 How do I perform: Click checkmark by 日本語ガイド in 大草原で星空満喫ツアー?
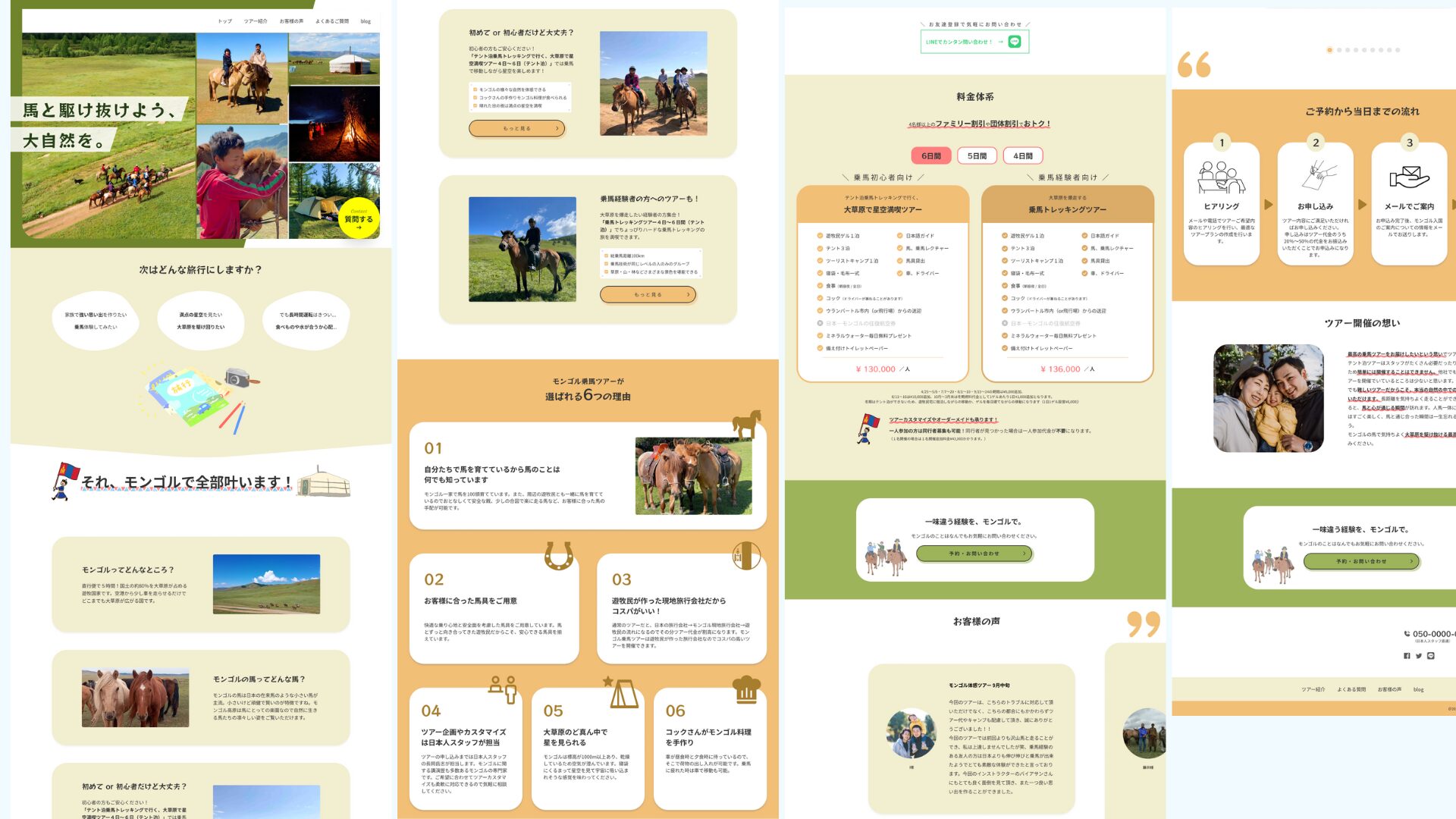(x=900, y=236)
